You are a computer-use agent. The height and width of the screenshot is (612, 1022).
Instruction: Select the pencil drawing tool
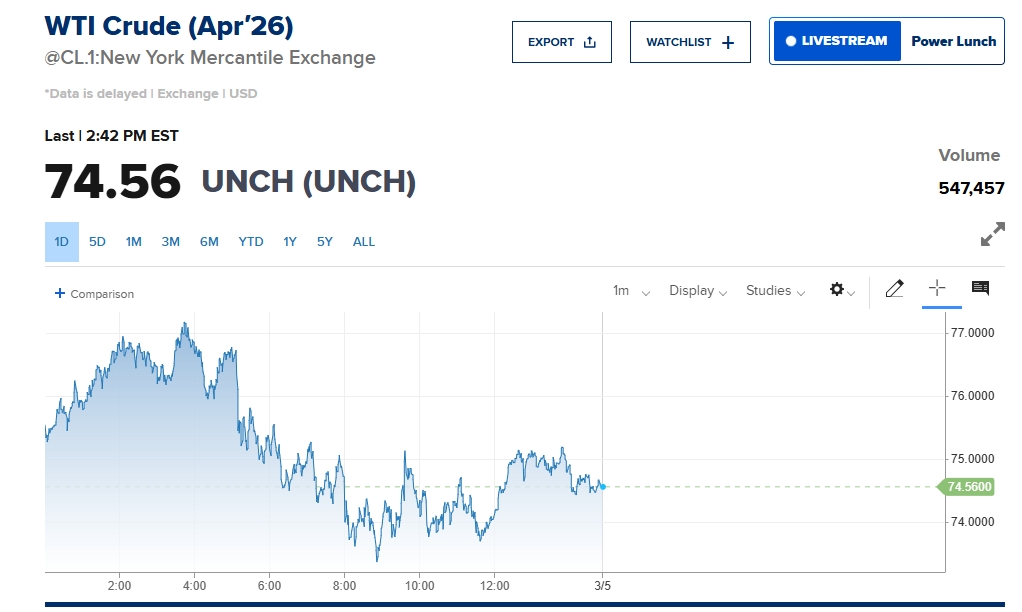894,290
